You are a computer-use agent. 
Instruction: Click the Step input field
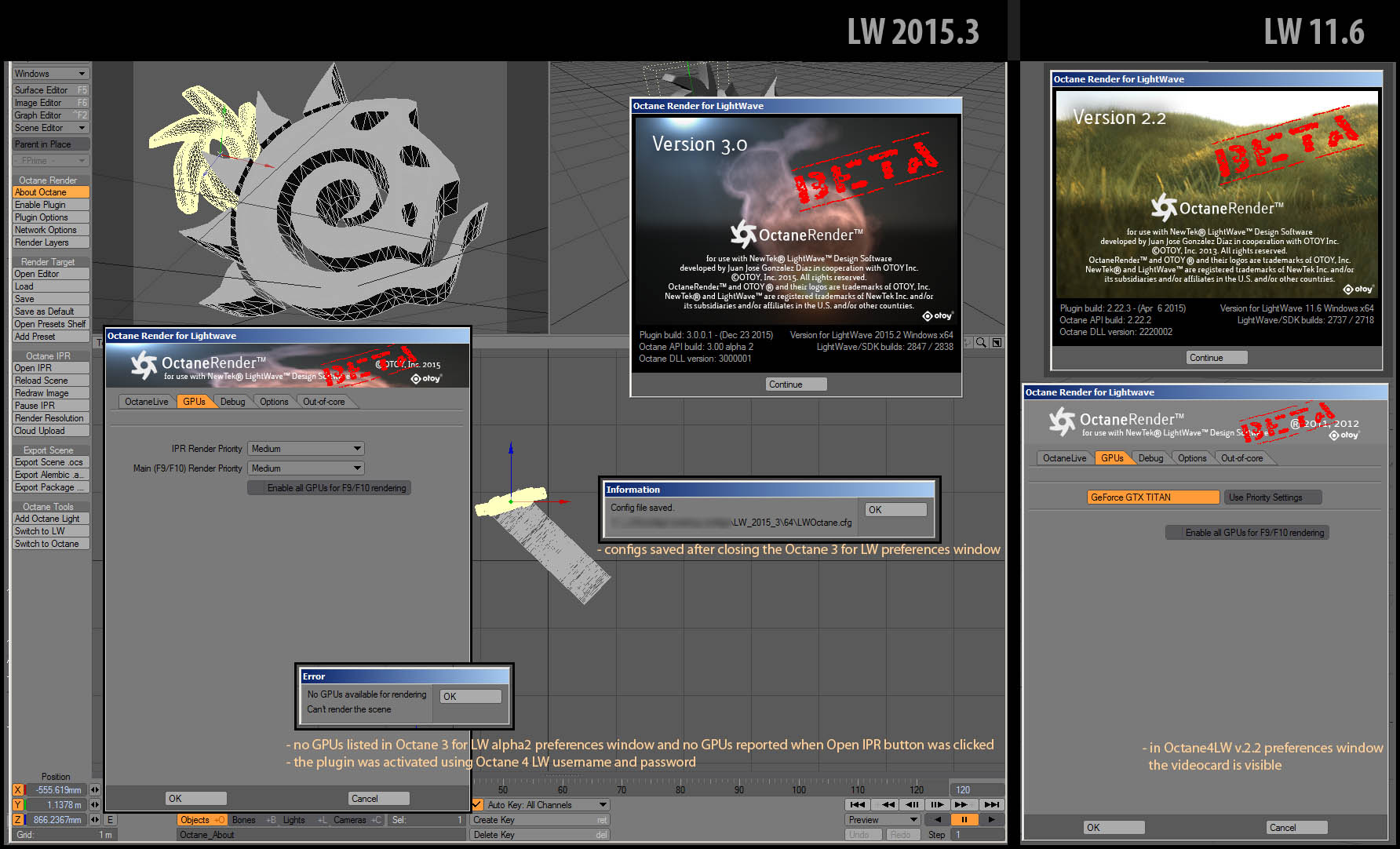click(x=977, y=835)
